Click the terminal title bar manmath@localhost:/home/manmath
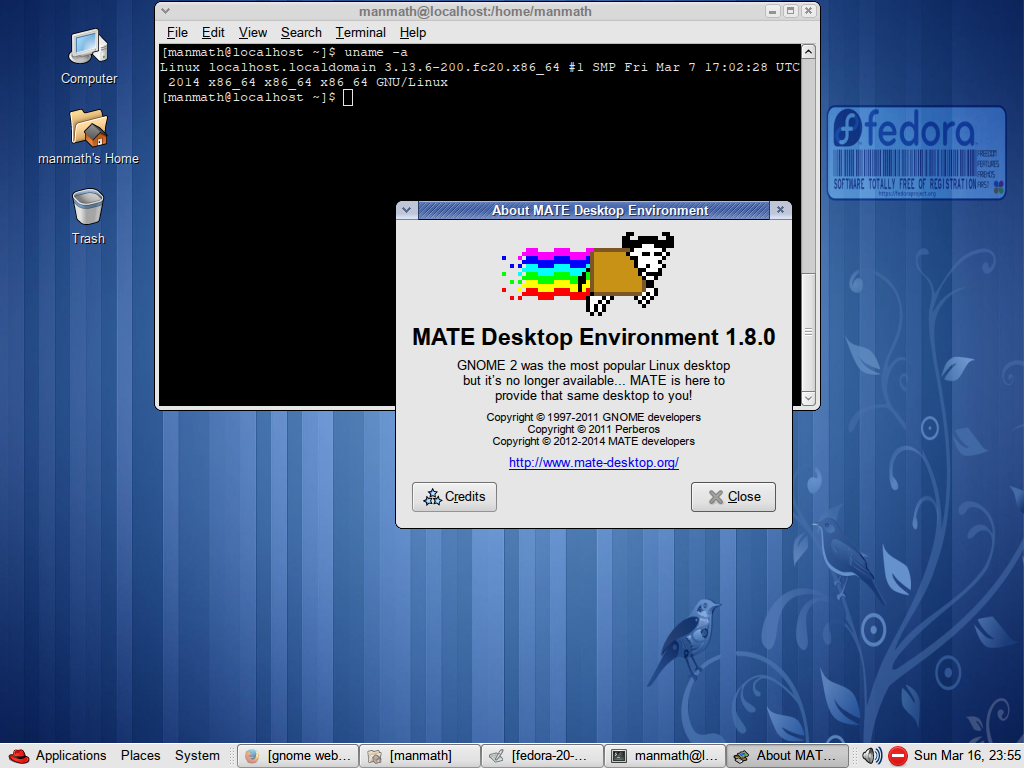 475,11
